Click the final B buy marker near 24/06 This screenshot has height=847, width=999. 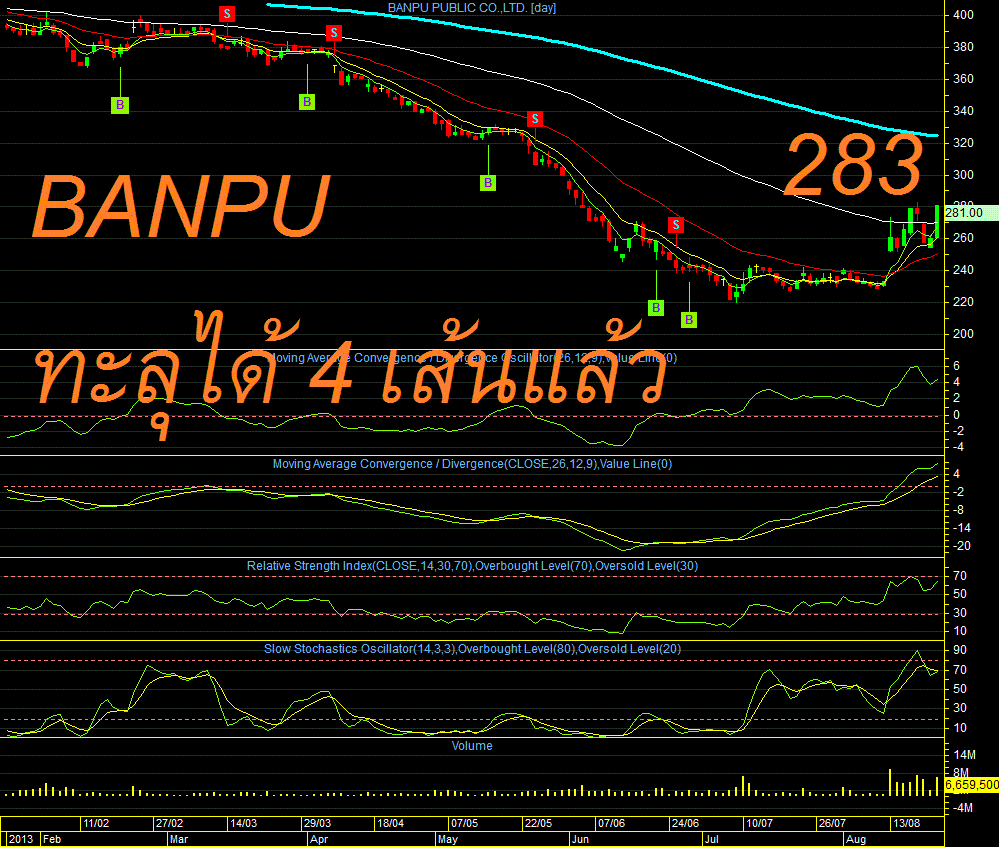689,319
